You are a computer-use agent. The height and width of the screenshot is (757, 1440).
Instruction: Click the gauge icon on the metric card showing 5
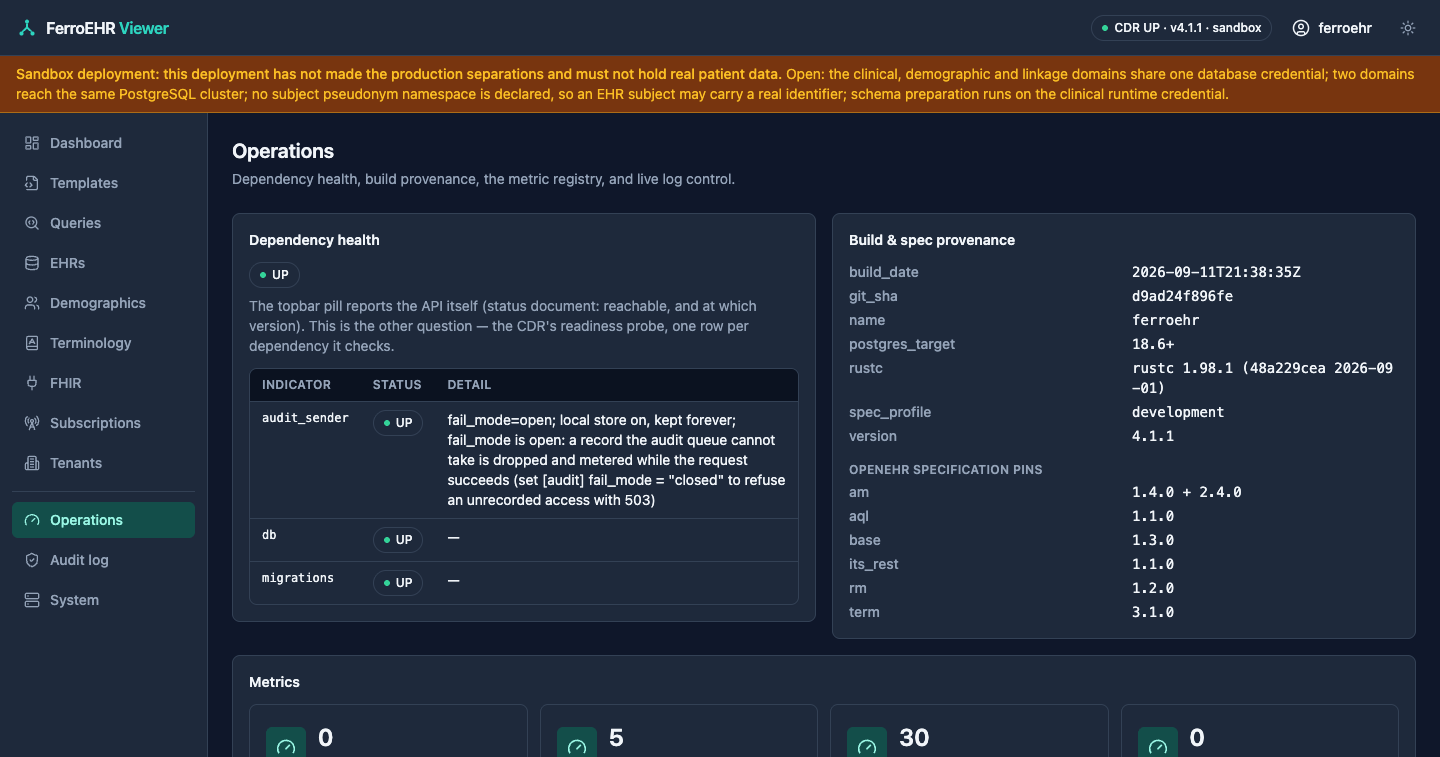point(577,746)
